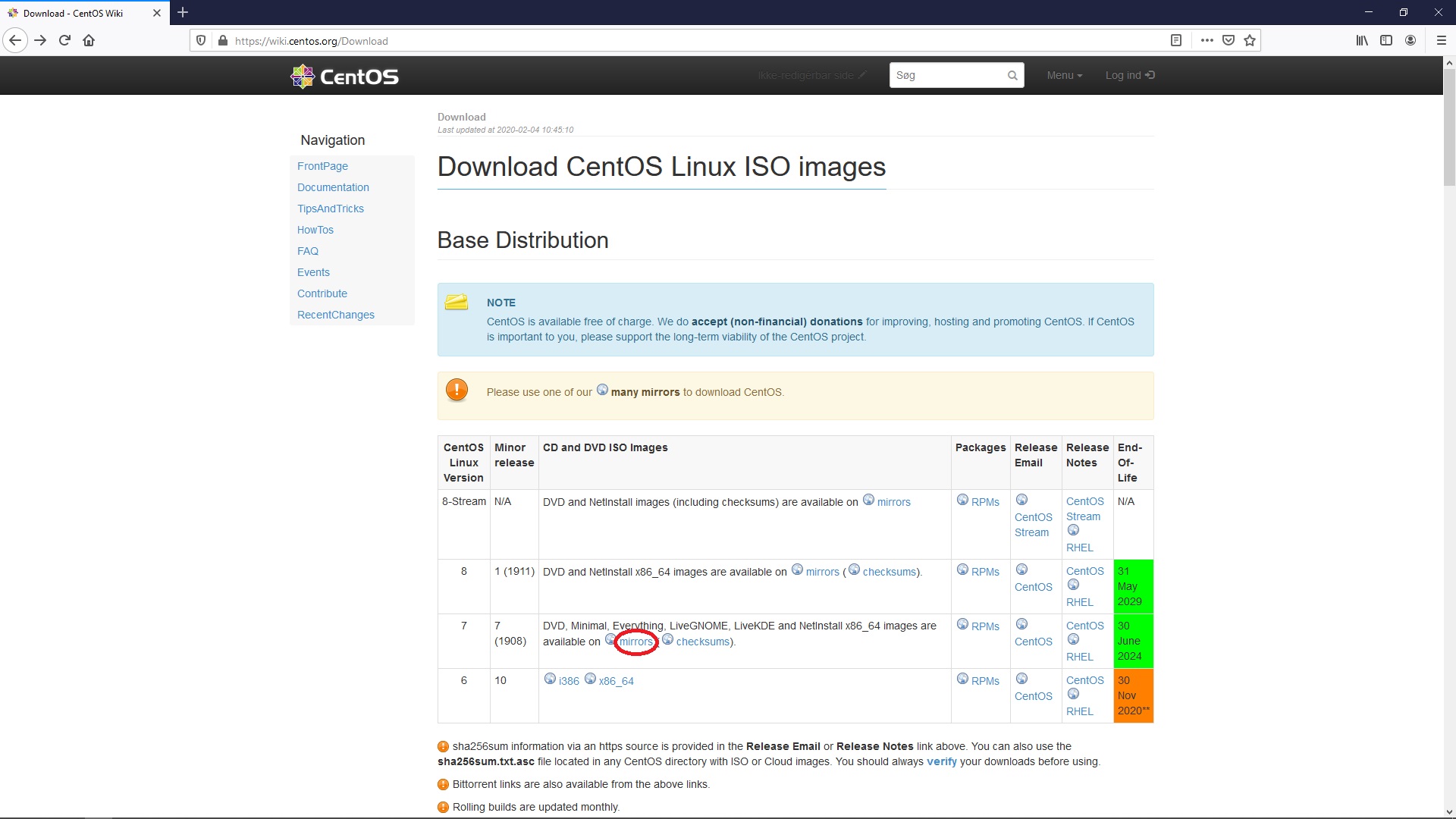This screenshot has width=1456, height=819.
Task: Open the Firefox library icon
Action: click(1362, 41)
